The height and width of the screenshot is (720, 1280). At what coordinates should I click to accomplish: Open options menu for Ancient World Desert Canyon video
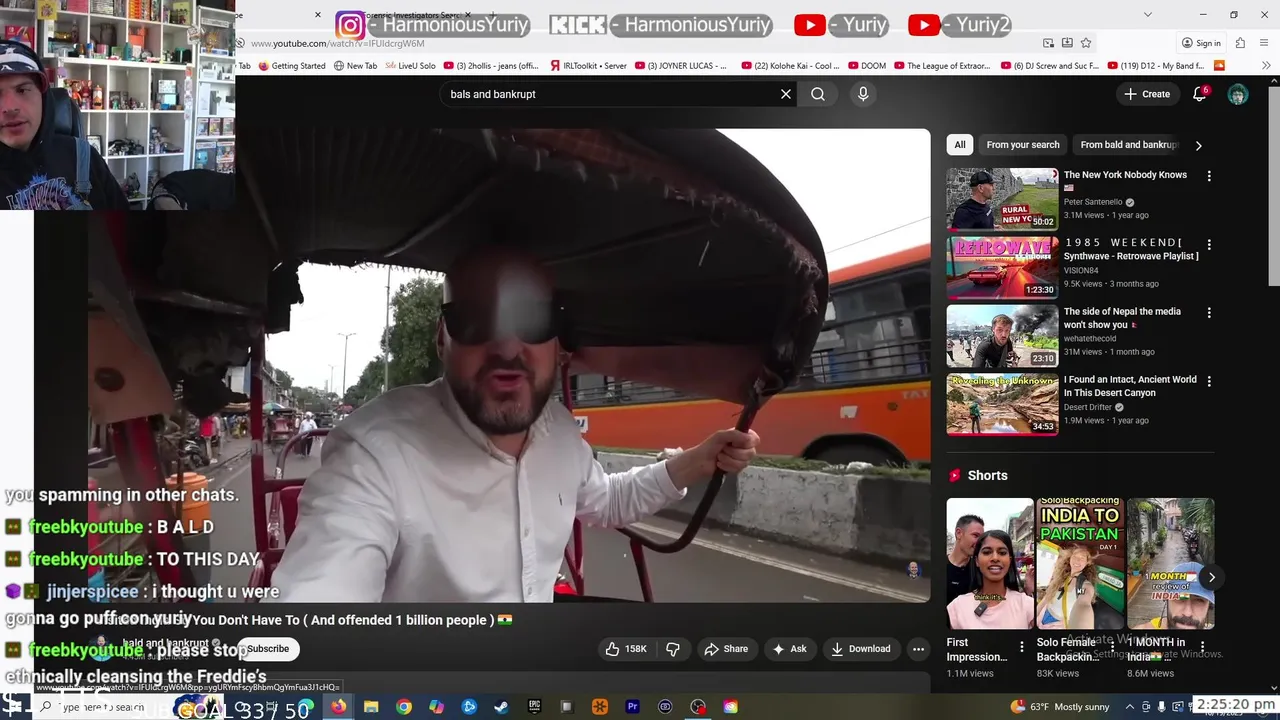[1209, 381]
